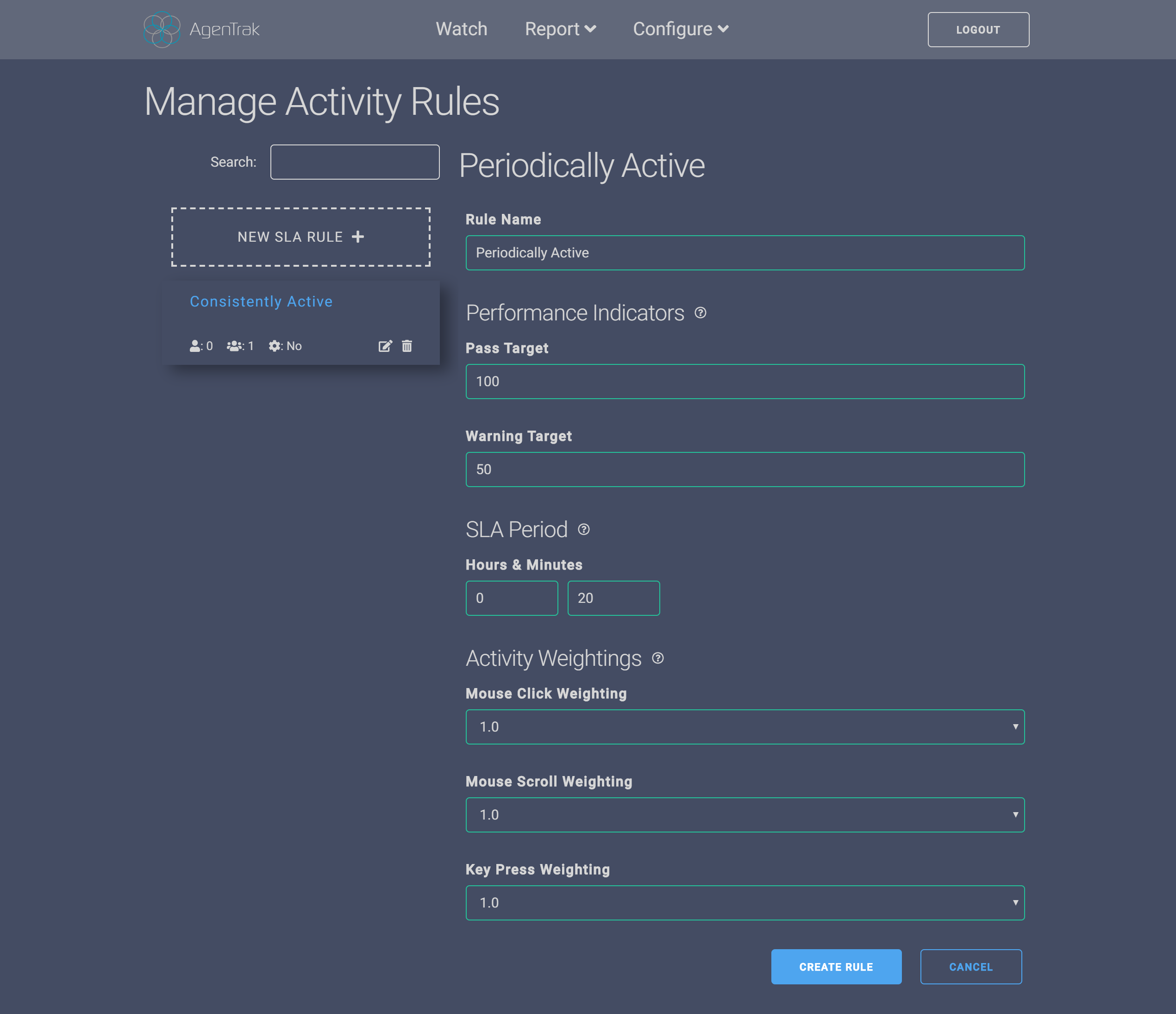The image size is (1176, 1014).
Task: Click the Logout button
Action: pos(978,30)
